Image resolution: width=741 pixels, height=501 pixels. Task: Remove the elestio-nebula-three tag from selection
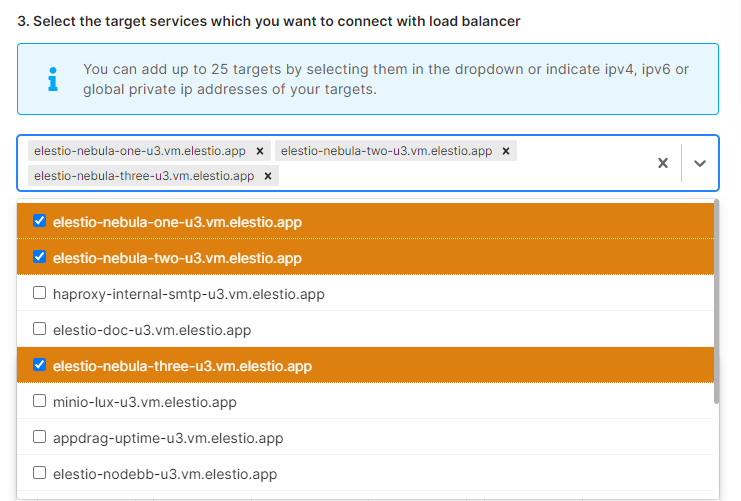click(x=268, y=176)
